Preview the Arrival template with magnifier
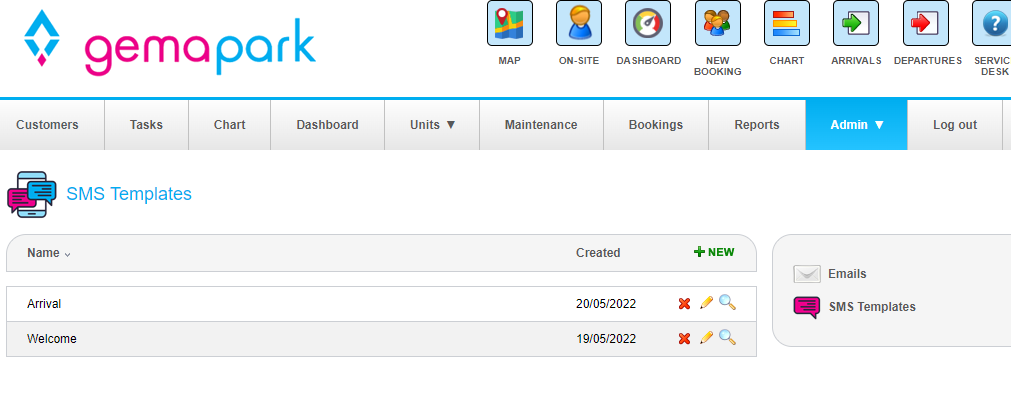Viewport: 1011px width, 408px height. [727, 303]
